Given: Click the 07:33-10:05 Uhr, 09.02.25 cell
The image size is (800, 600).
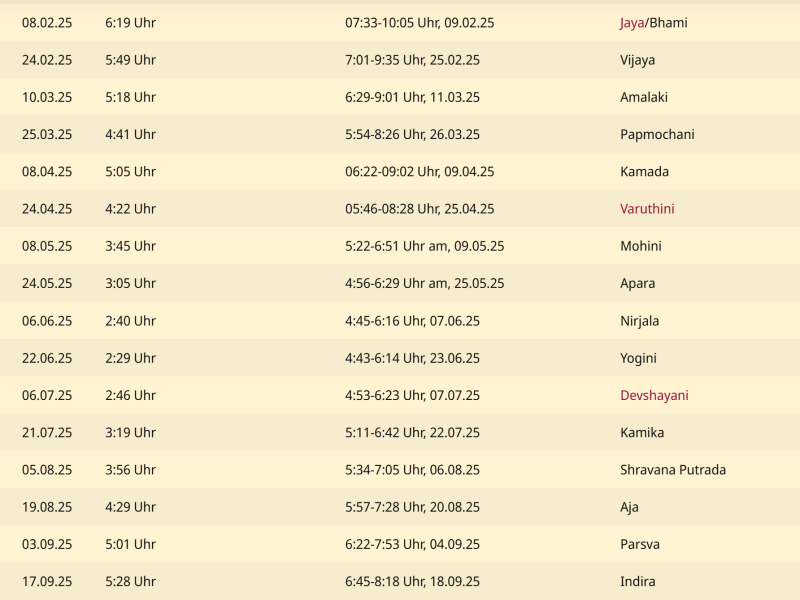Looking at the screenshot, I should [419, 23].
